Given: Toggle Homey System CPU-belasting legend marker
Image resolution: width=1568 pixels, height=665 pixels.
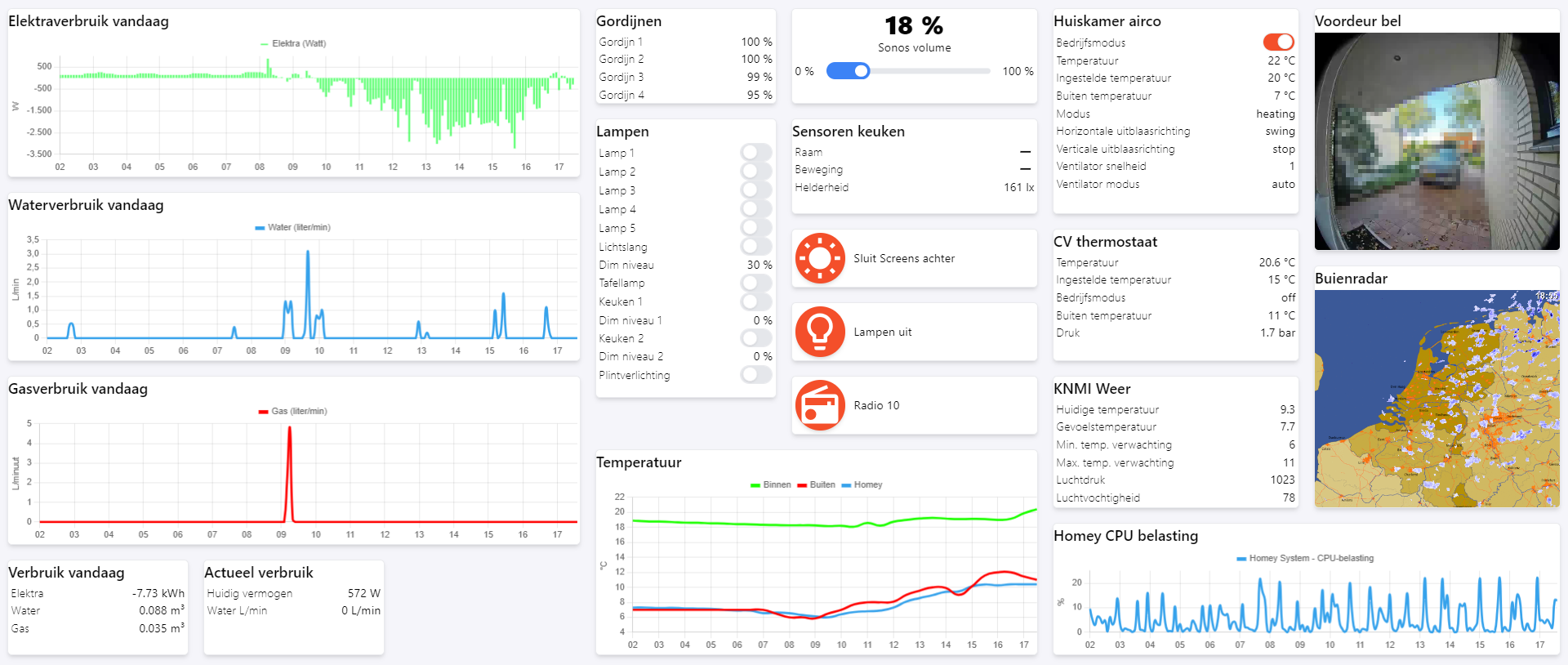Looking at the screenshot, I should (x=1241, y=558).
